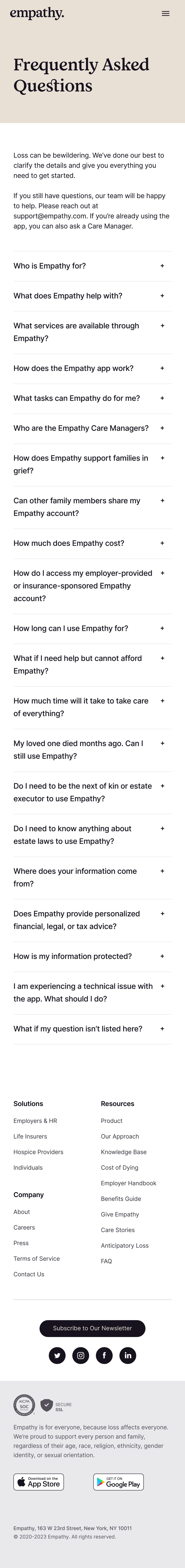185x1568 pixels.
Task: Open the hamburger menu icon
Action: coord(166,13)
